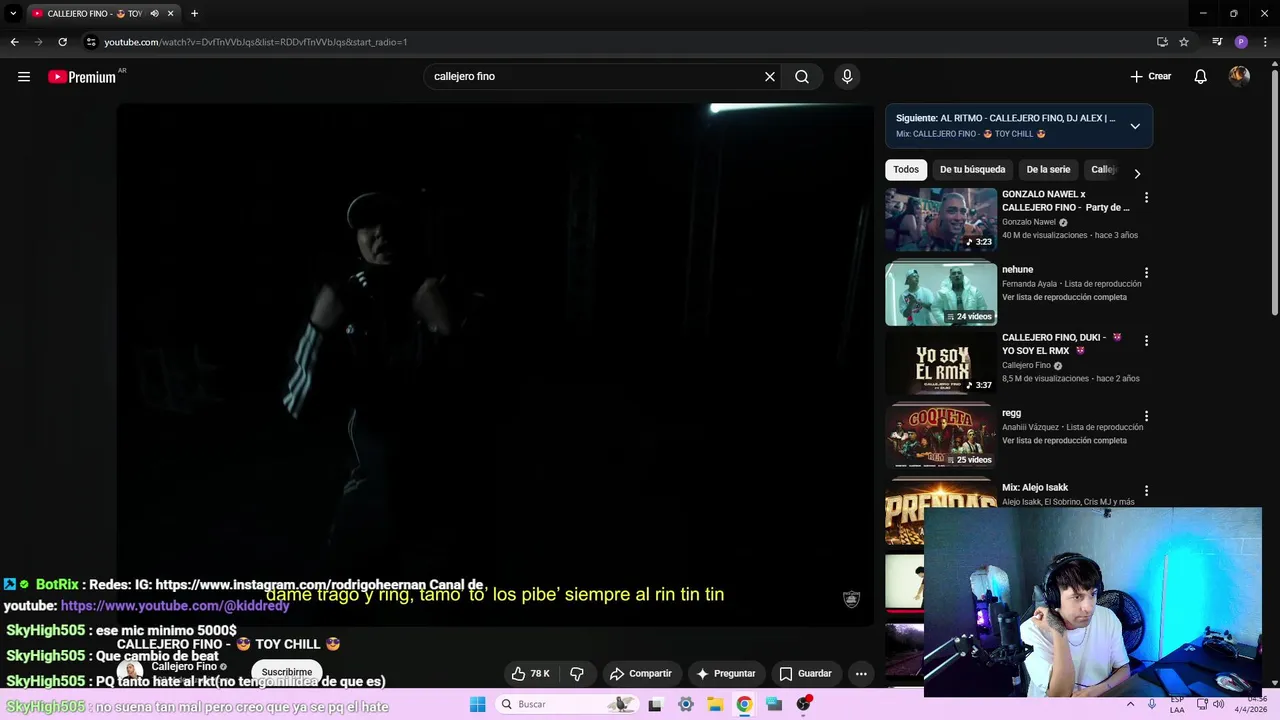Go back with browser back arrow

point(14,42)
